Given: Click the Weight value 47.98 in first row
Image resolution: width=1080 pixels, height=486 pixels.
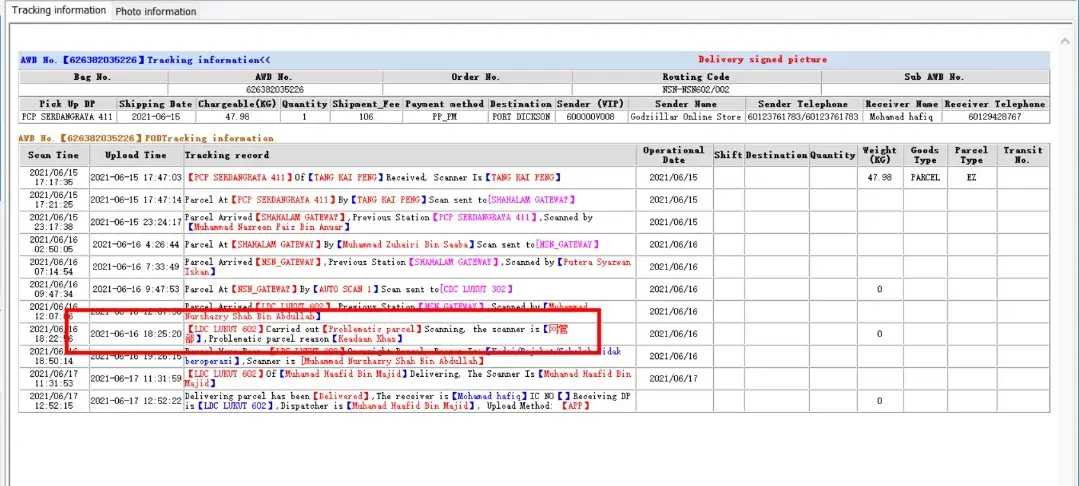Looking at the screenshot, I should coord(877,177).
